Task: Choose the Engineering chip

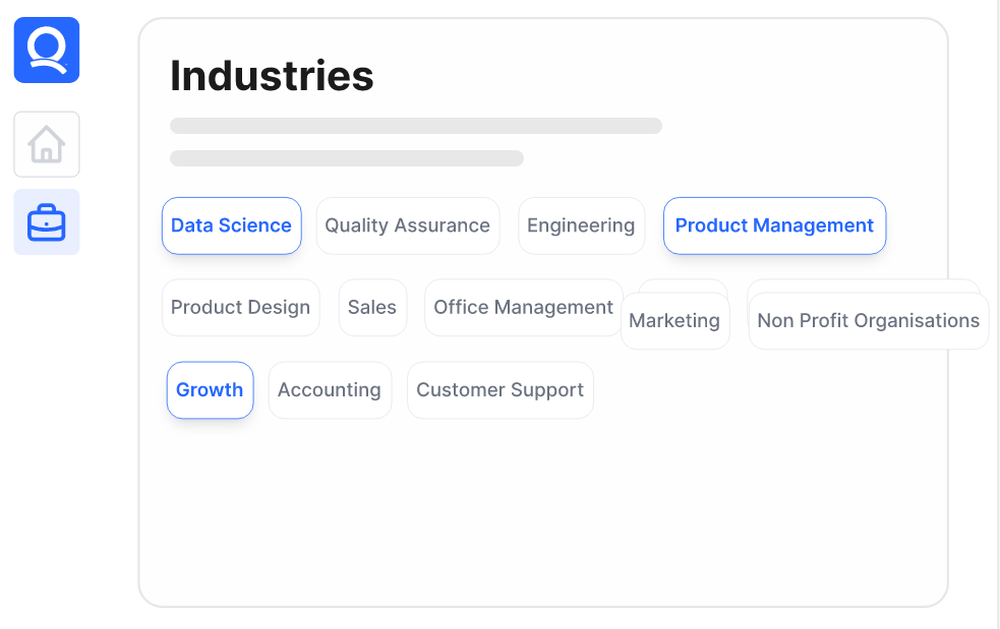Action: pyautogui.click(x=581, y=226)
